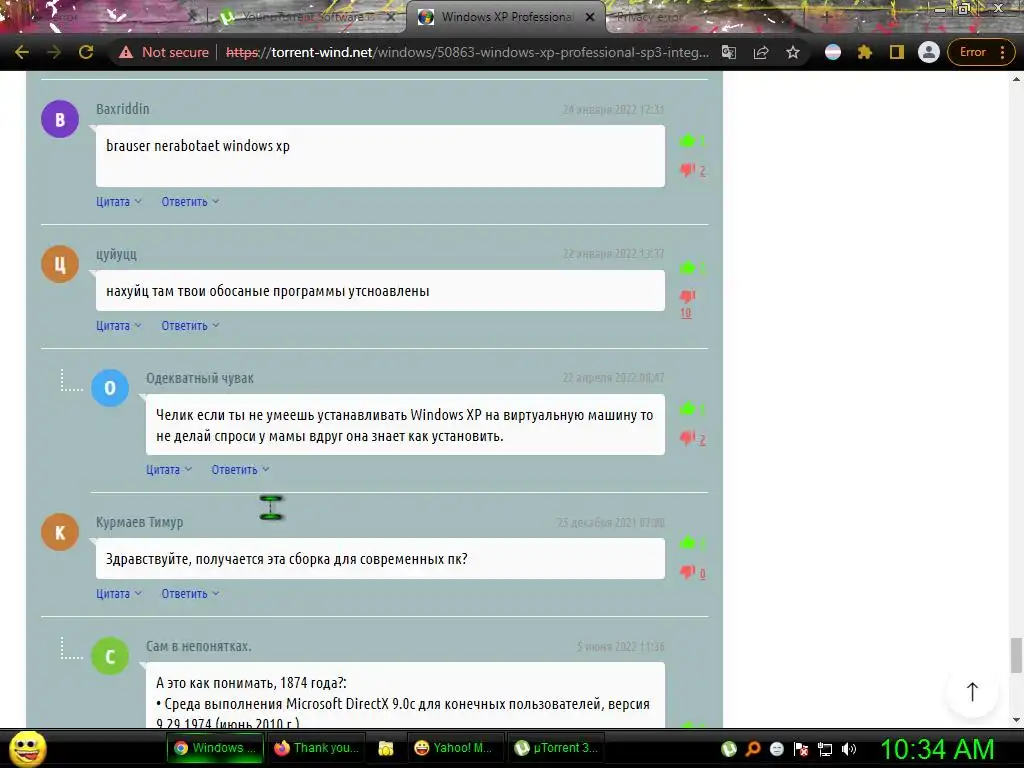
Task: Like Baxriddin's comment
Action: 687,140
